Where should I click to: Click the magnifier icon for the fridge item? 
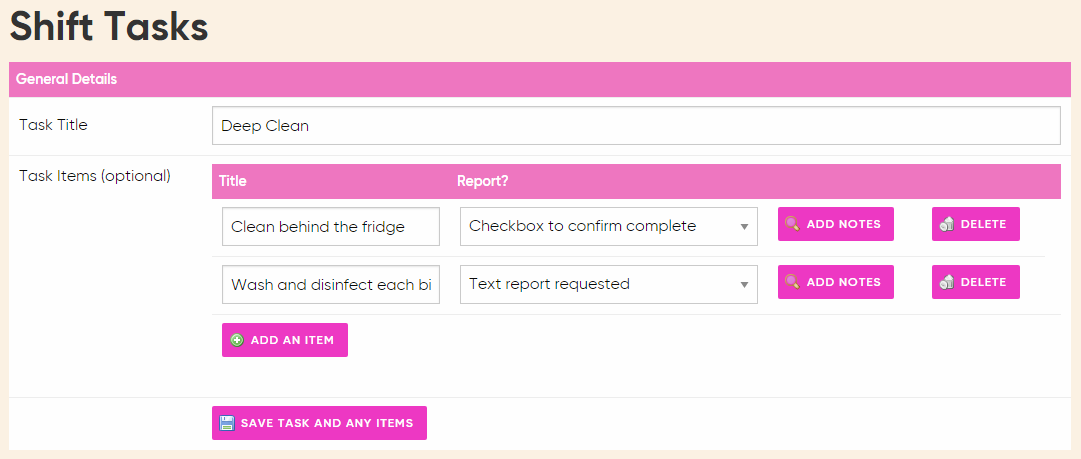(x=792, y=224)
